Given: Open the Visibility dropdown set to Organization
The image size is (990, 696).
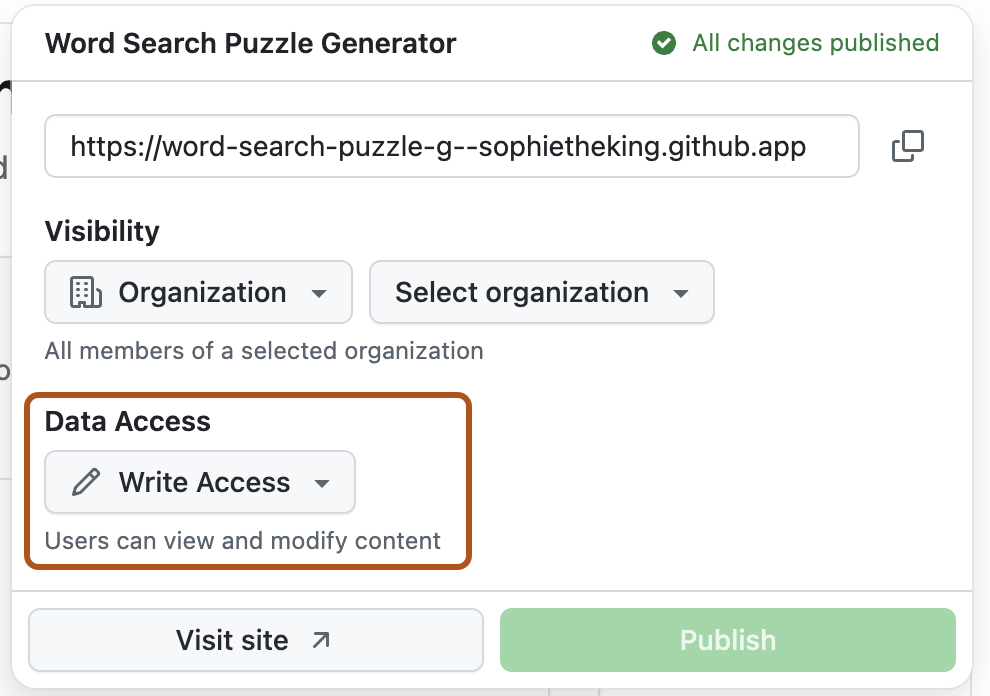Looking at the screenshot, I should [198, 292].
